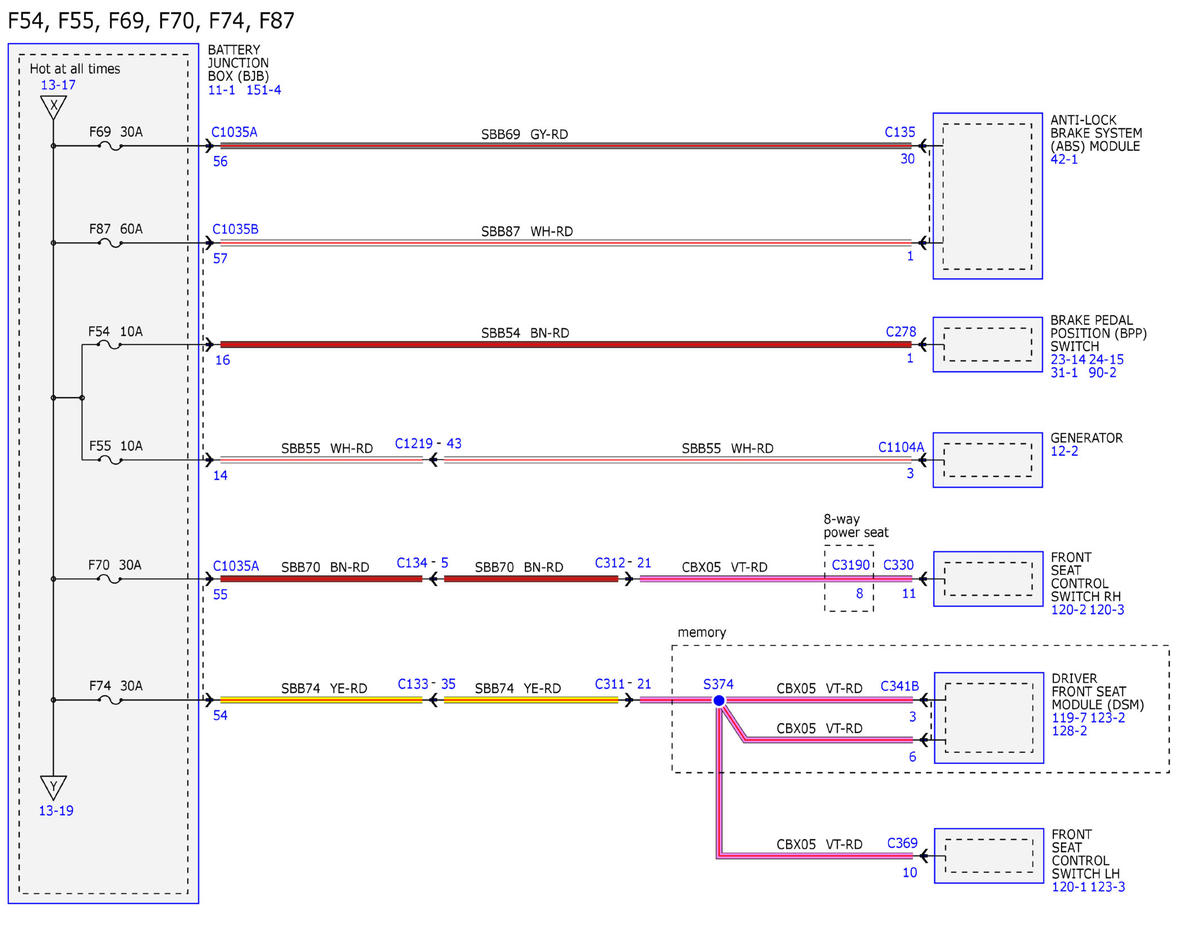Open Driver Front Seat Module reference 119-7
Viewport: 1200px width, 927px height.
pos(1068,717)
